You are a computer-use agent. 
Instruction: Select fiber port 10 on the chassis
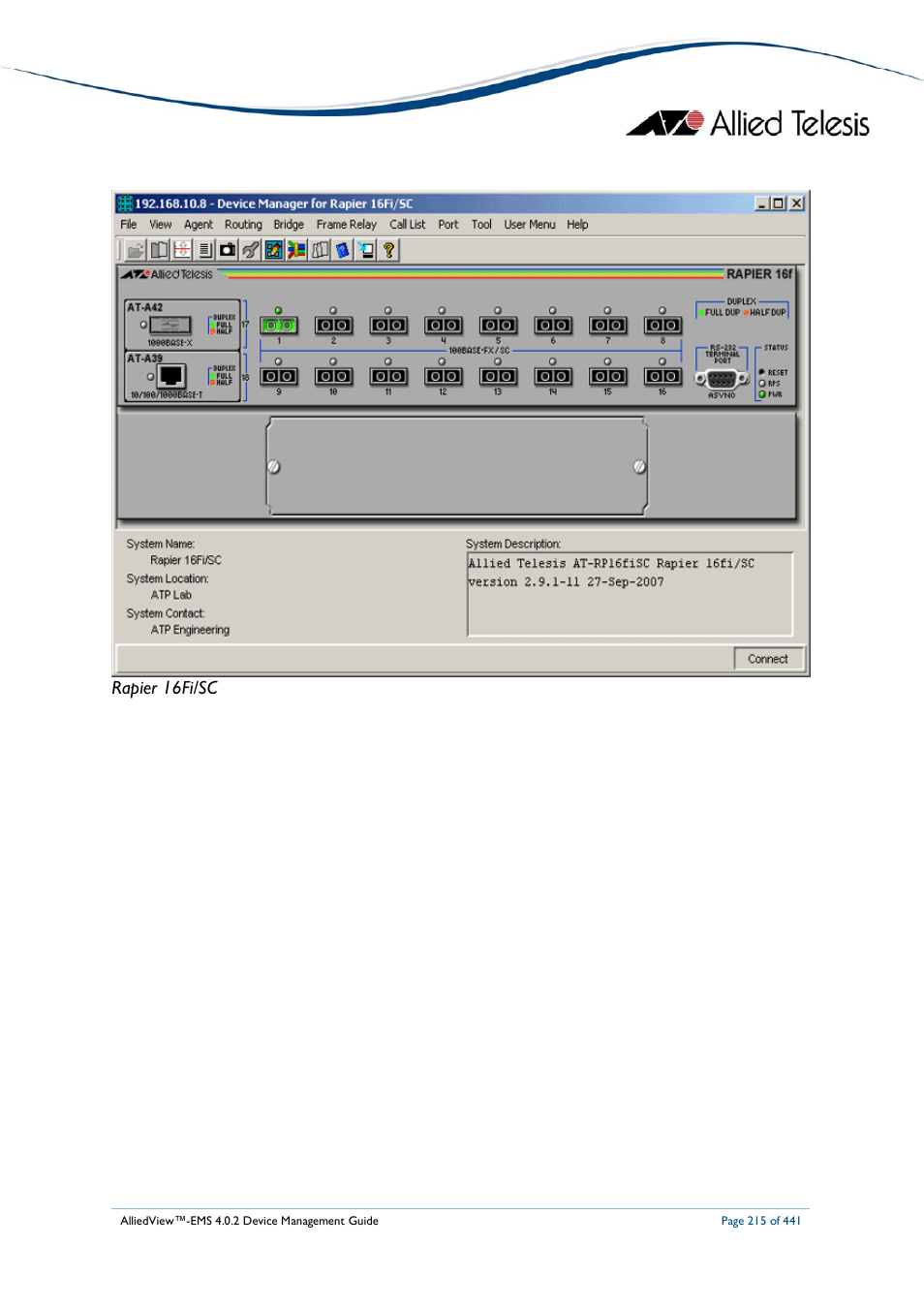(333, 376)
